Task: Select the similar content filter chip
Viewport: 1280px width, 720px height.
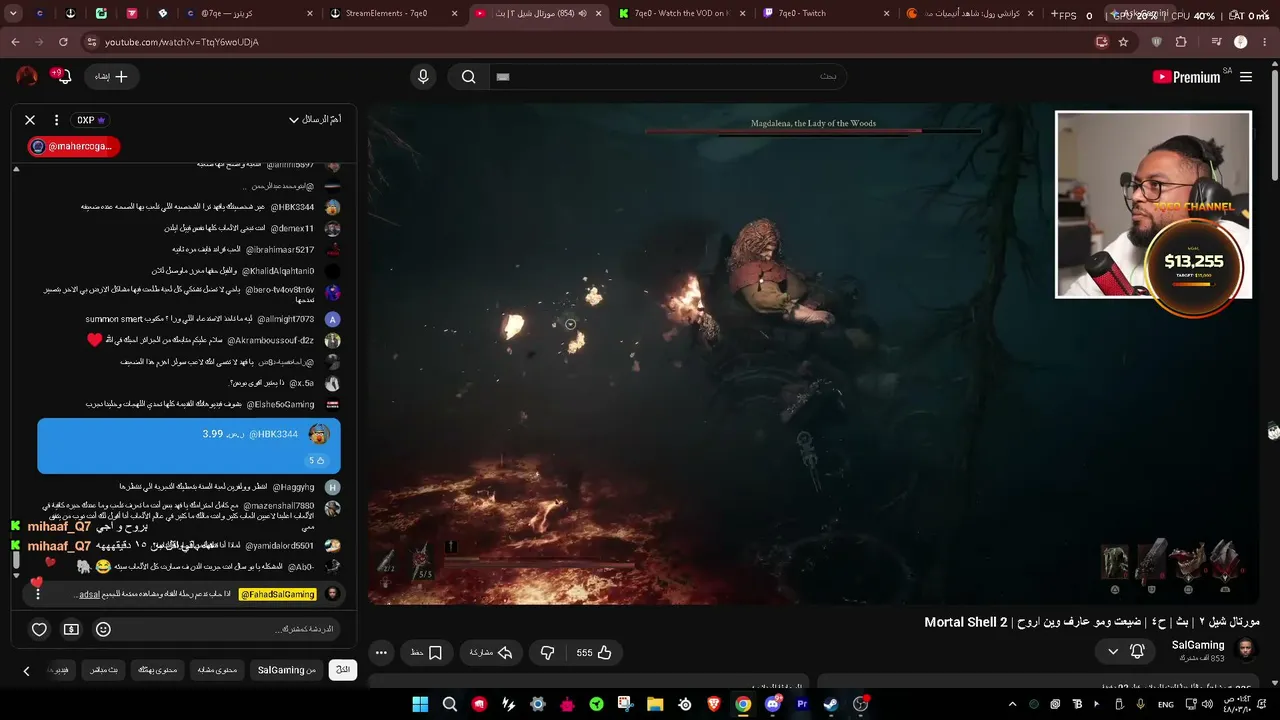Action: pos(217,670)
